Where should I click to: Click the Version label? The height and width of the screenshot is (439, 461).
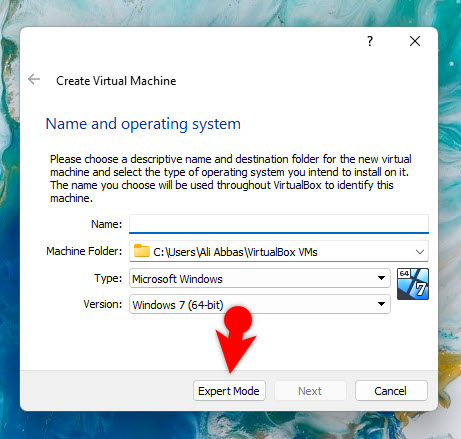[x=103, y=304]
